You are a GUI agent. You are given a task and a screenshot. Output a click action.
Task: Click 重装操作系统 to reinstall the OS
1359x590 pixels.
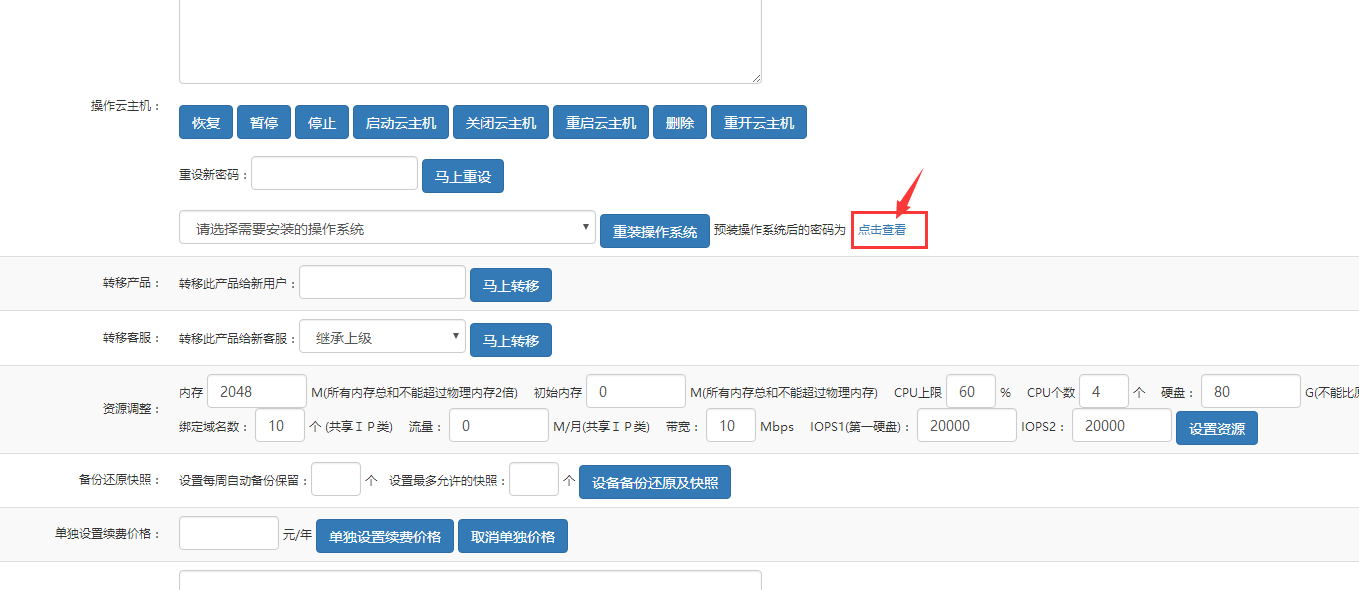654,229
